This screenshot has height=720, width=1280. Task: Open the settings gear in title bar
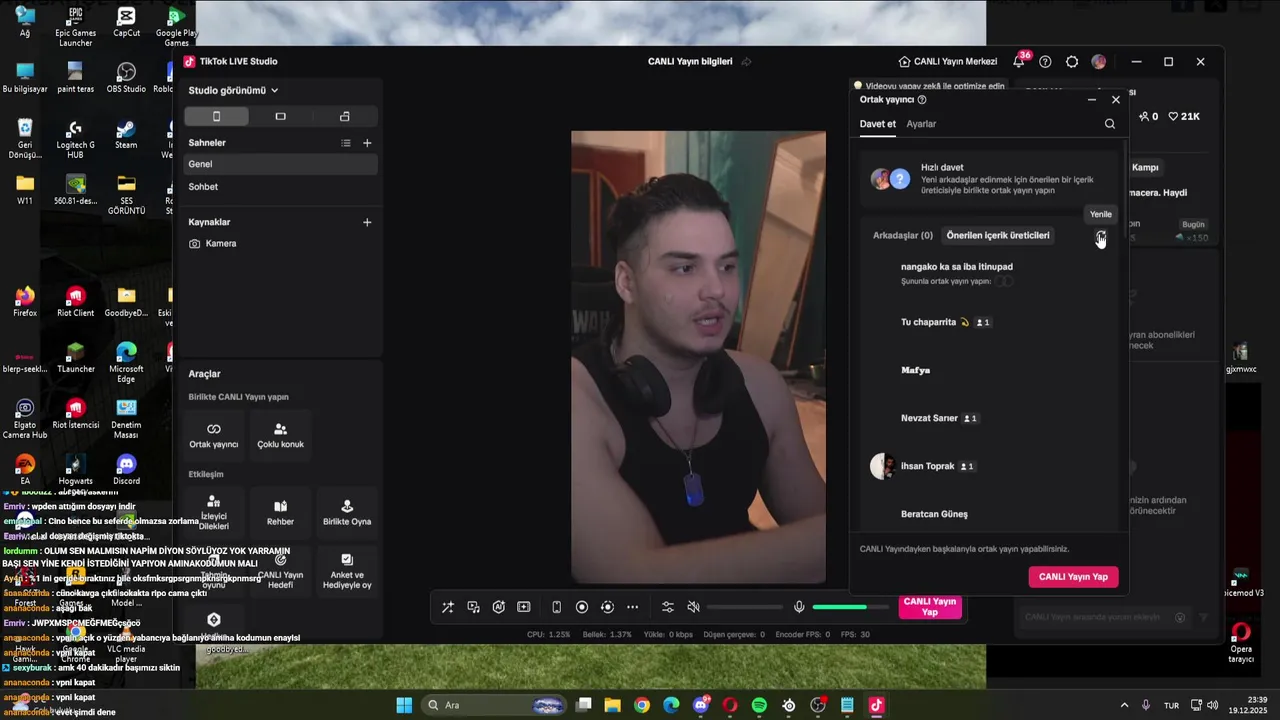[1072, 61]
